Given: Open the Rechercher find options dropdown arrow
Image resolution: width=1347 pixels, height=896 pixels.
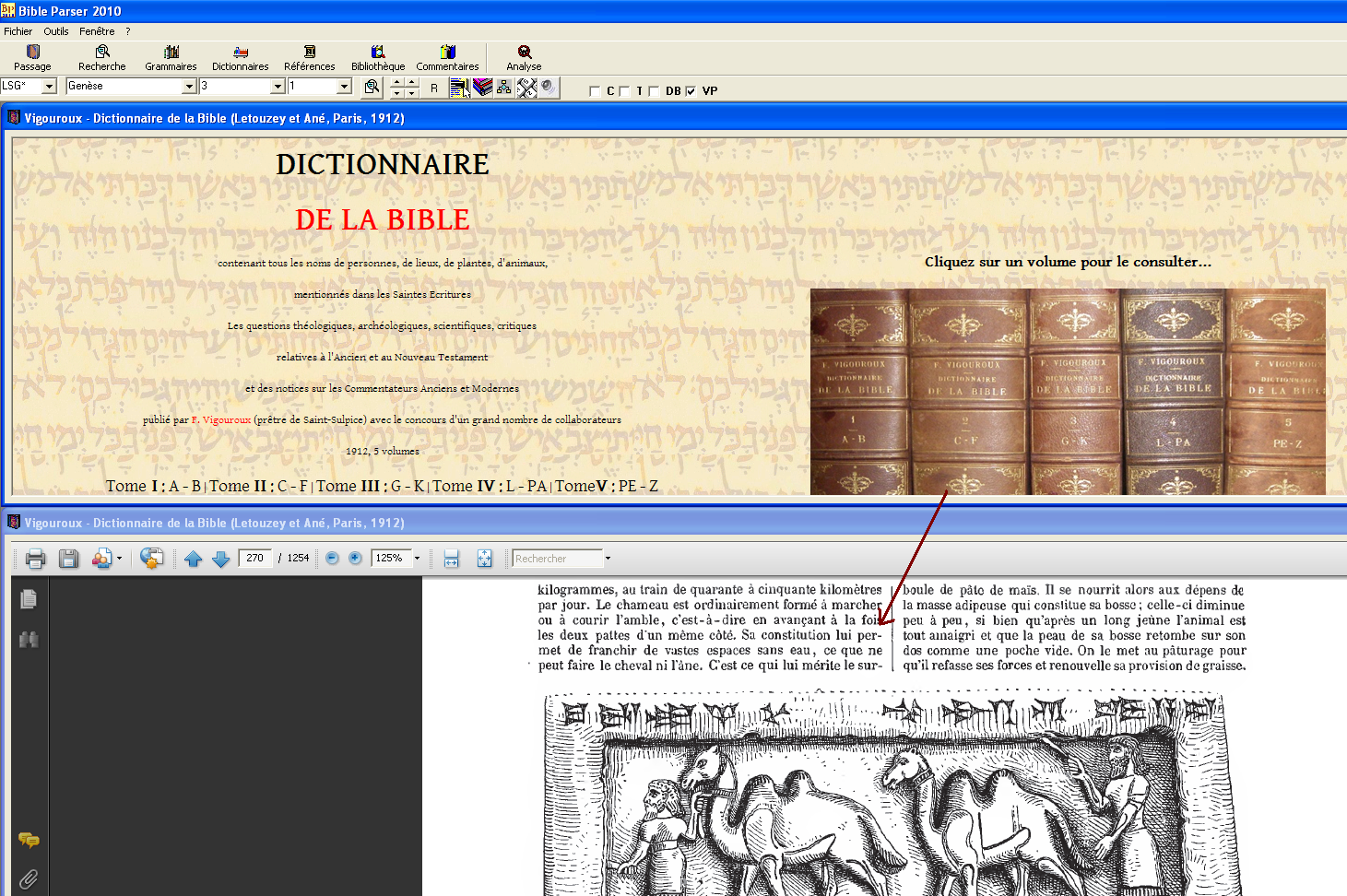Looking at the screenshot, I should [608, 558].
